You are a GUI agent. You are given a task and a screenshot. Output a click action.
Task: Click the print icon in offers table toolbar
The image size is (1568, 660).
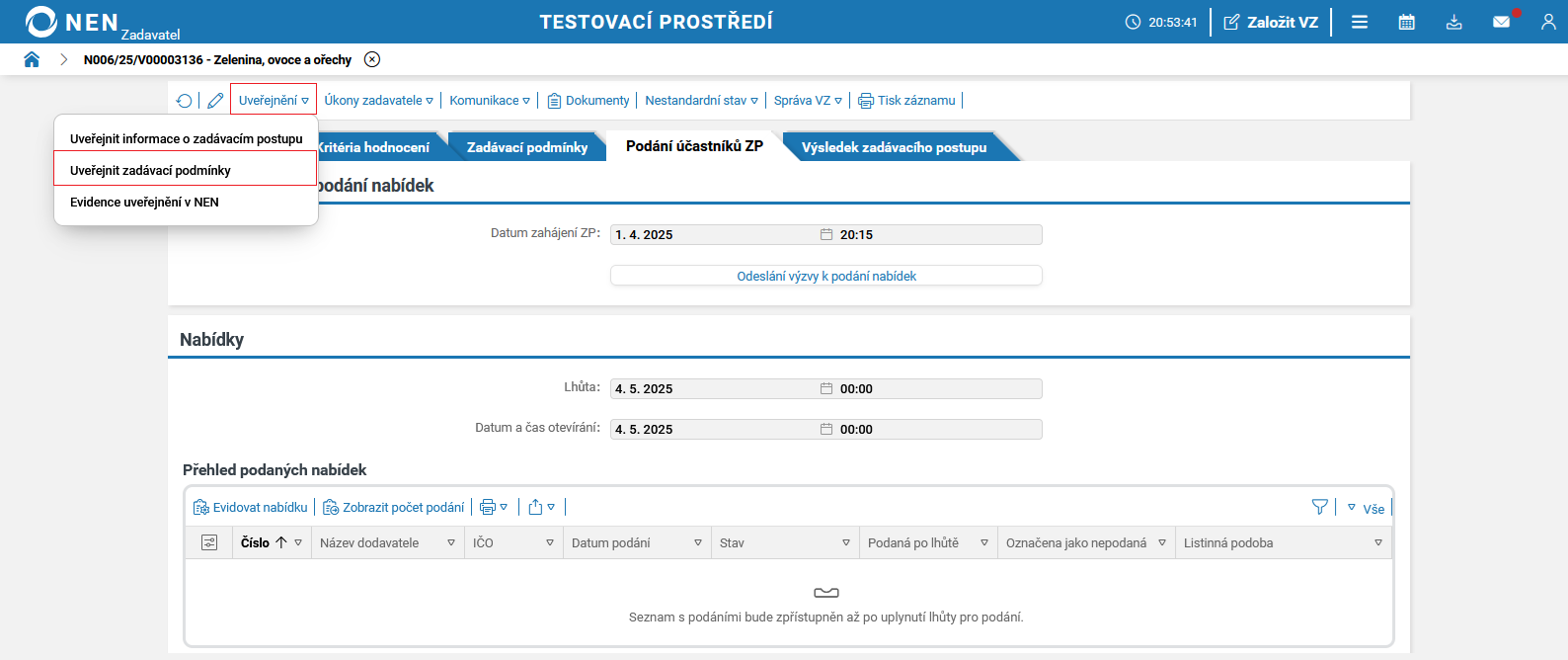488,507
